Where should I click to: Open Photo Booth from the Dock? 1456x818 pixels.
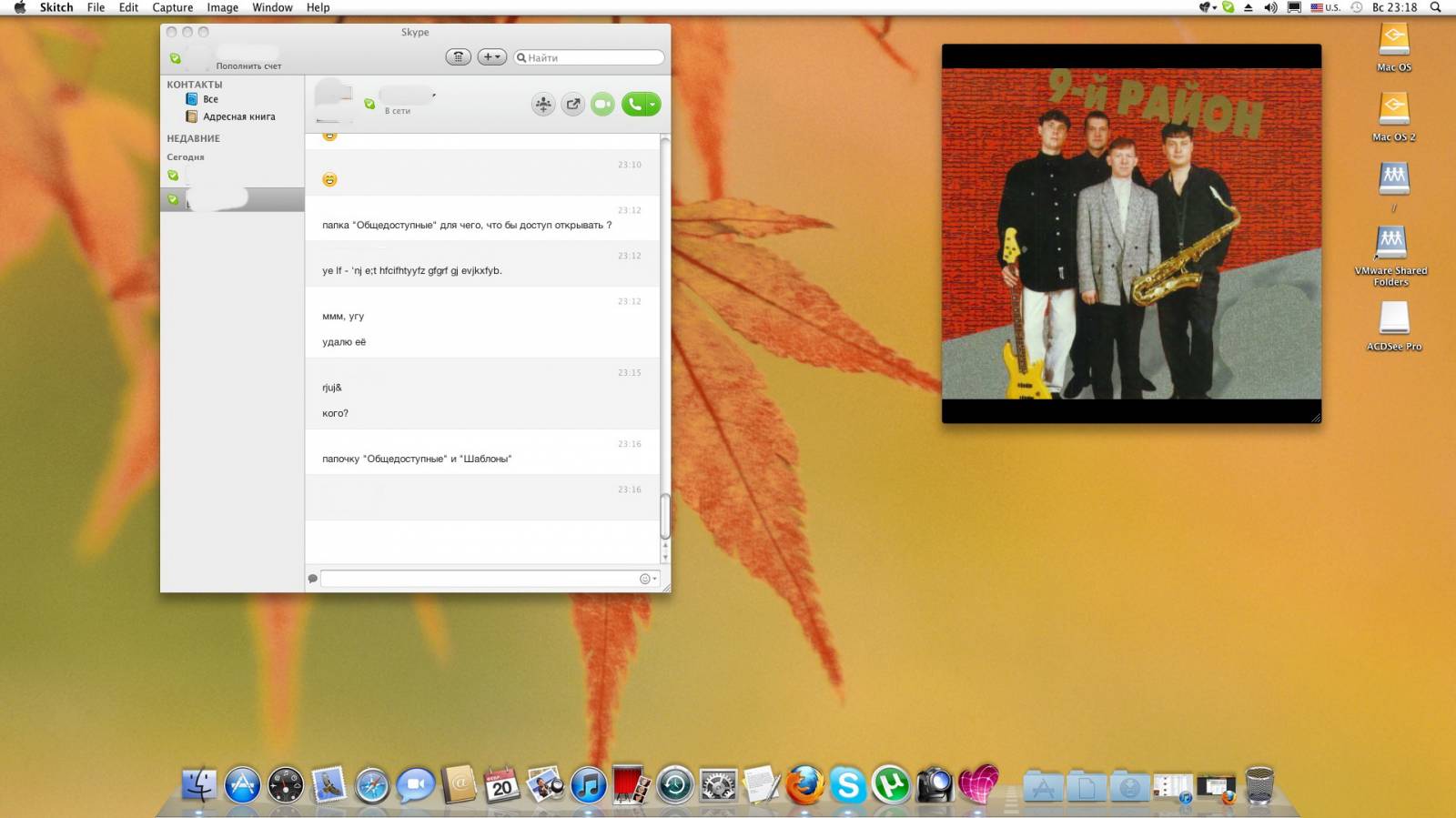point(632,785)
